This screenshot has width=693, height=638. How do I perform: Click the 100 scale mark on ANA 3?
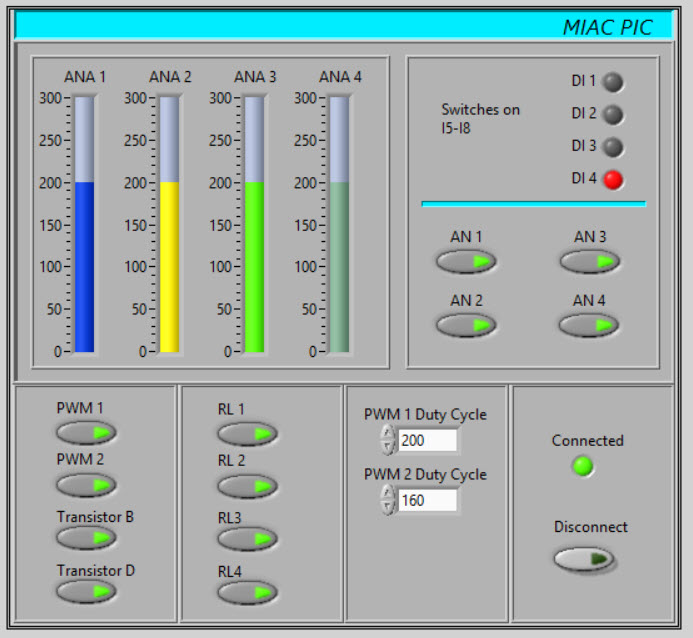[x=221, y=267]
